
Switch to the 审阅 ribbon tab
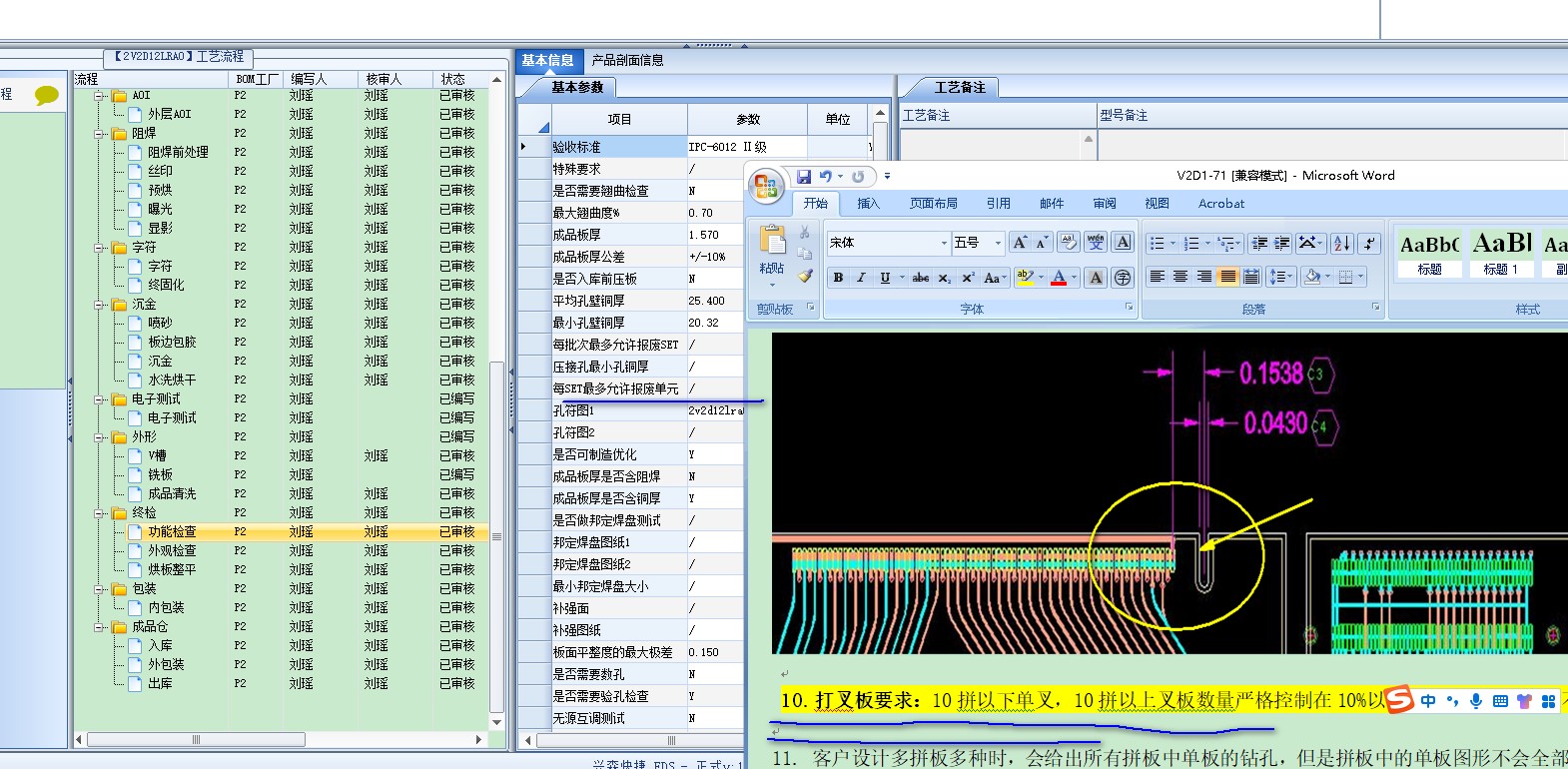pyautogui.click(x=1105, y=203)
